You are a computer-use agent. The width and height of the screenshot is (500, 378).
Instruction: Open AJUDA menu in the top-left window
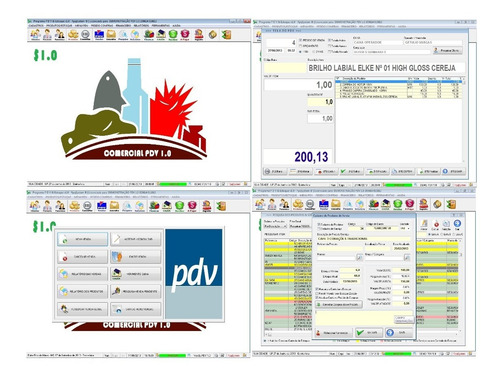pos(176,25)
